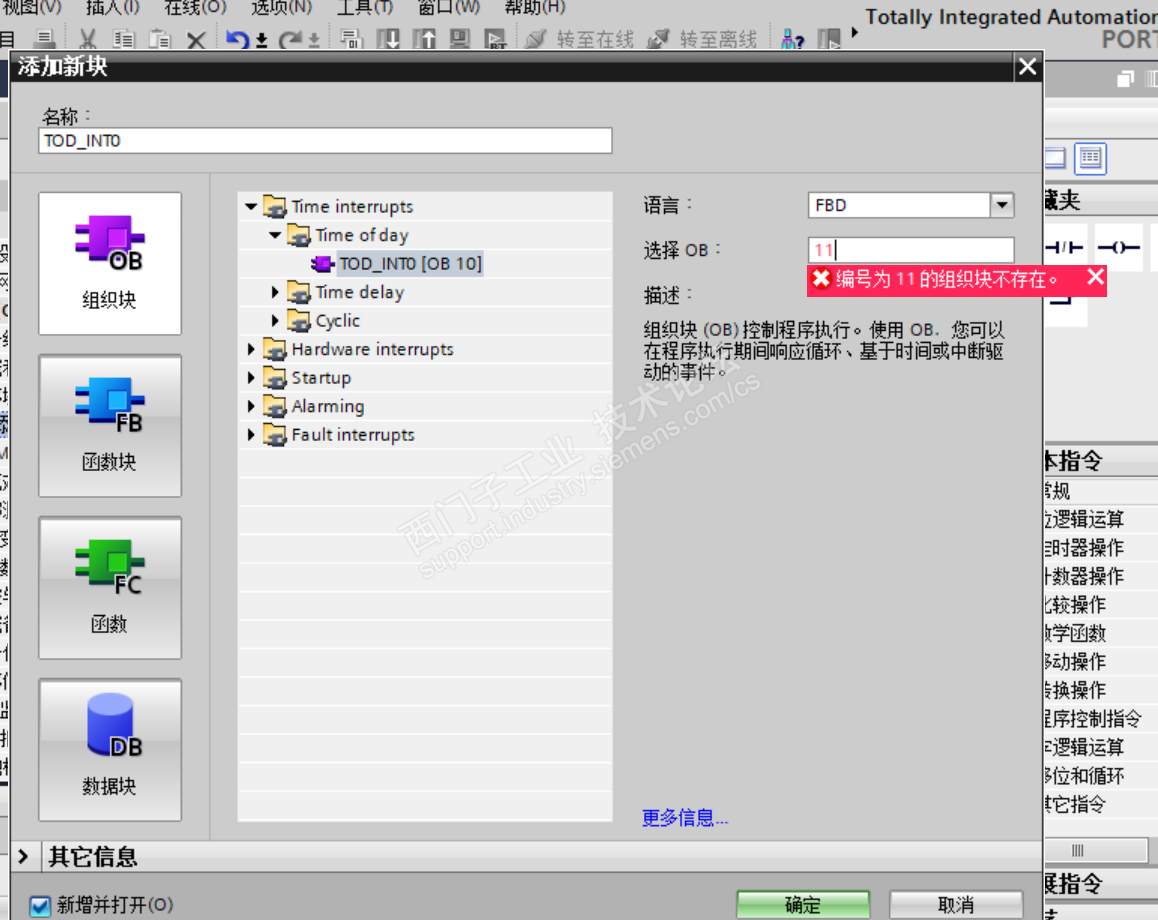This screenshot has width=1158, height=920.
Task: Close the Add new block dialog
Action: pos(1027,67)
